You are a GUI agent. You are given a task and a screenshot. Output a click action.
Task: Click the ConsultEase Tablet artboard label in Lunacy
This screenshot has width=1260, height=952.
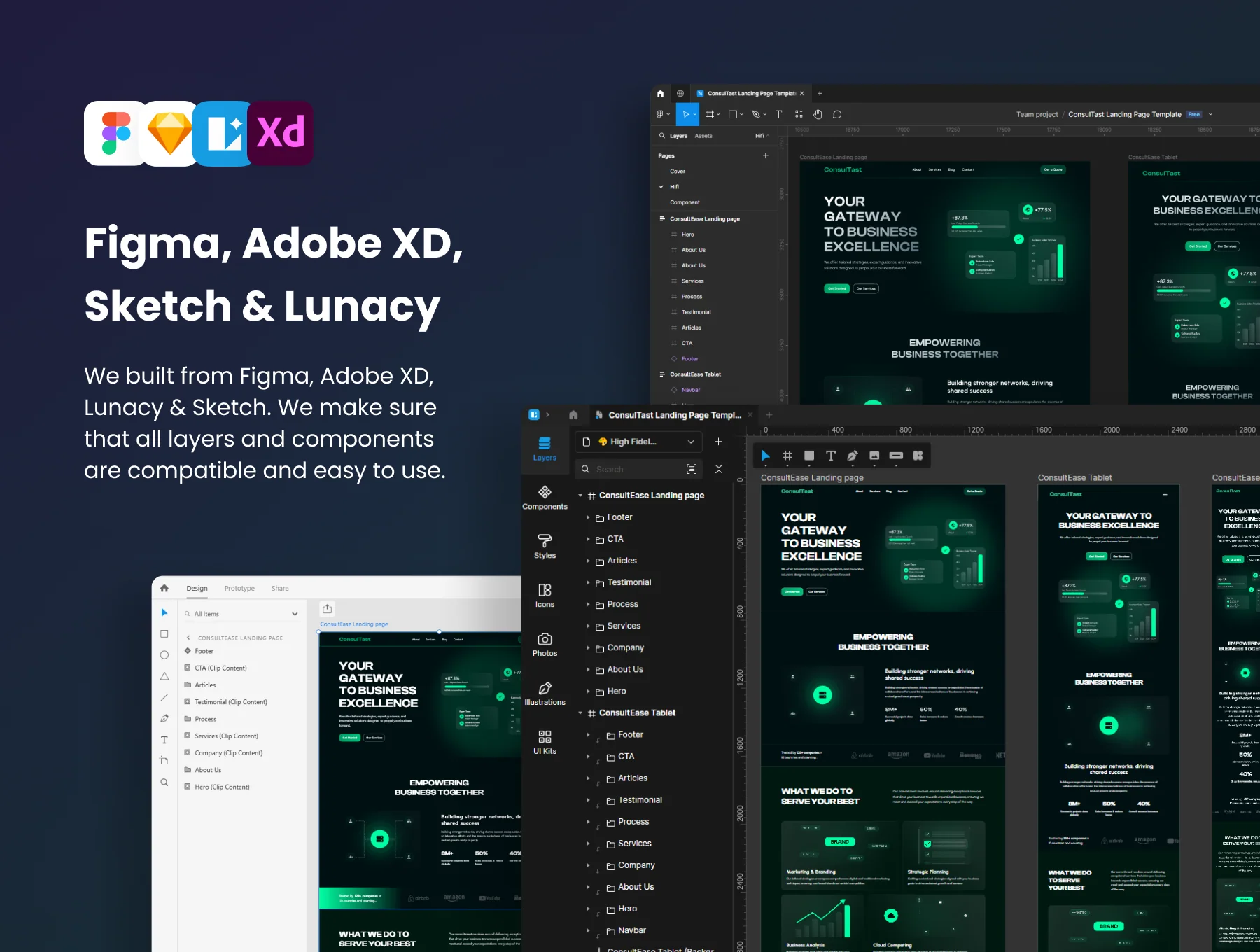click(1074, 477)
